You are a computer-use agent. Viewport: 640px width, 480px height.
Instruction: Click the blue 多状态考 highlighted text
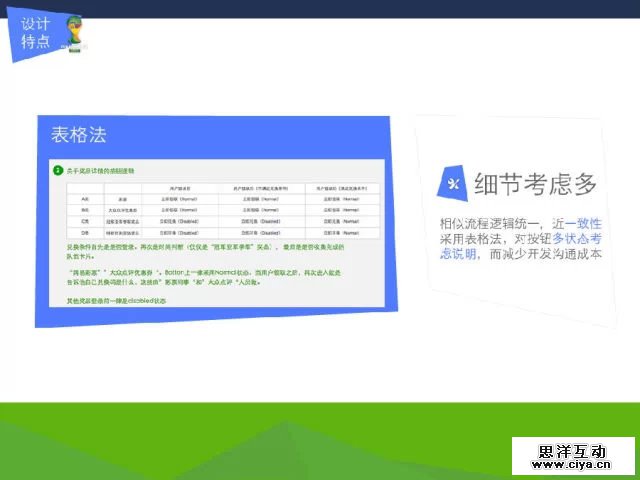(x=577, y=238)
